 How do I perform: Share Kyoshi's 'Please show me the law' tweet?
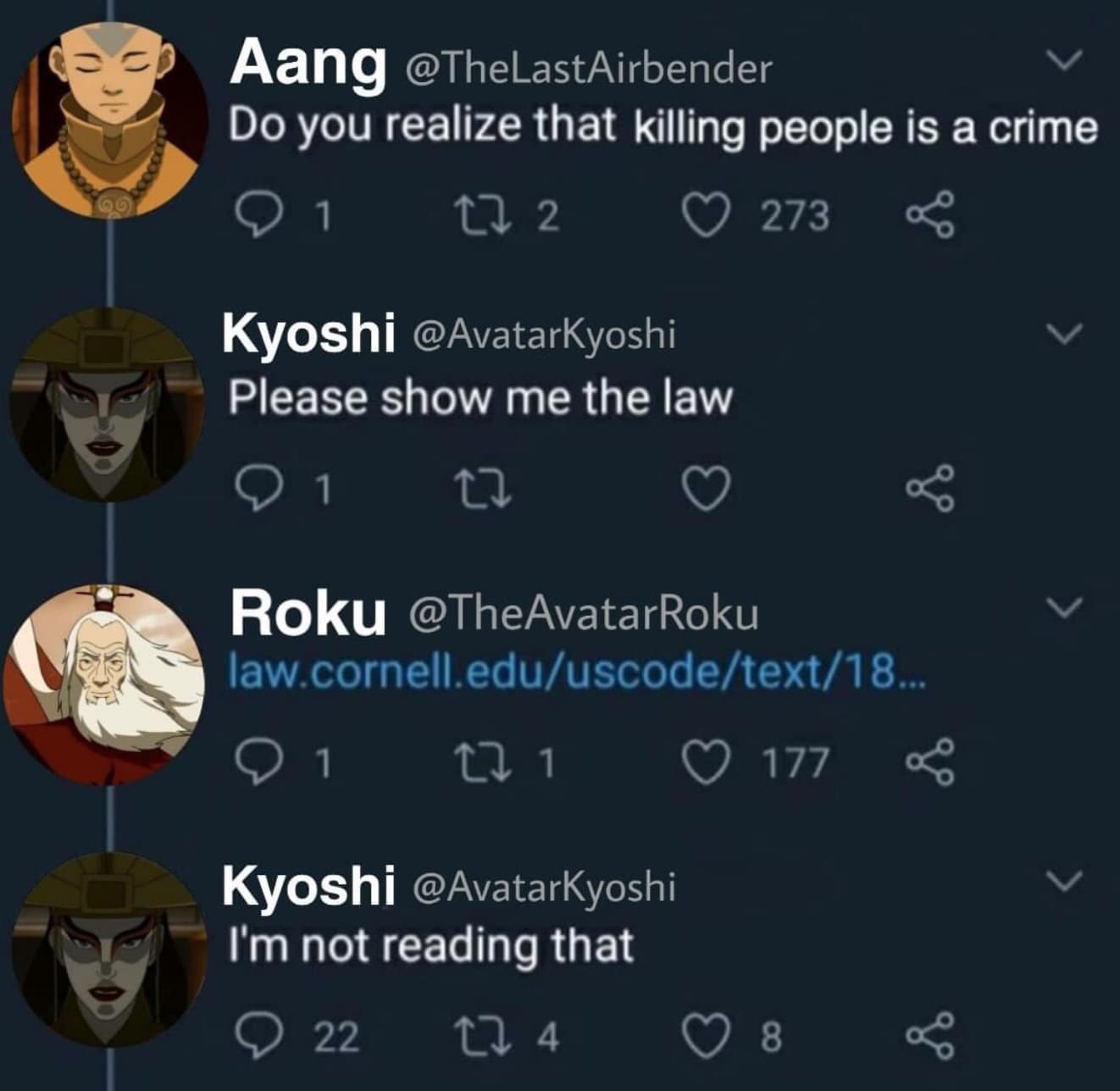(x=930, y=490)
